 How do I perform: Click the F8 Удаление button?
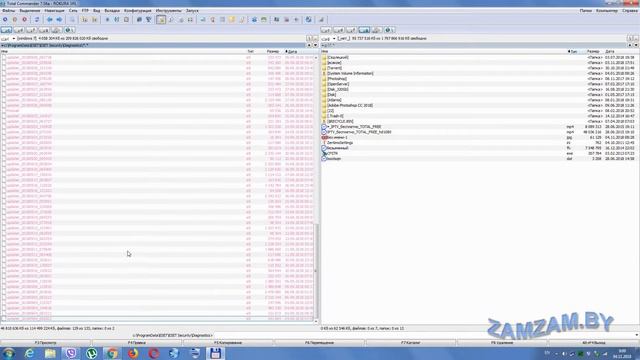click(502, 343)
